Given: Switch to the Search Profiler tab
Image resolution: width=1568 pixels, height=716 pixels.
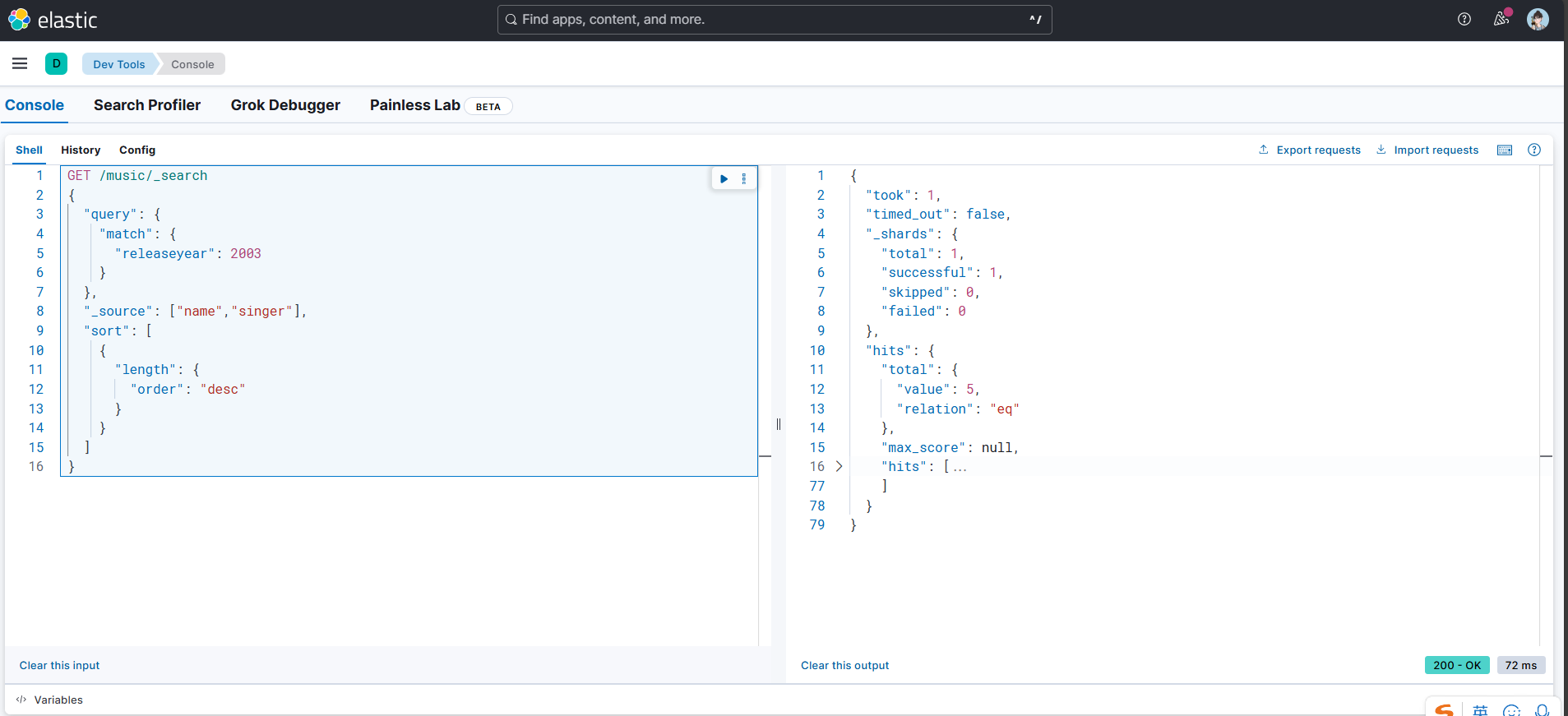Looking at the screenshot, I should click(x=147, y=105).
